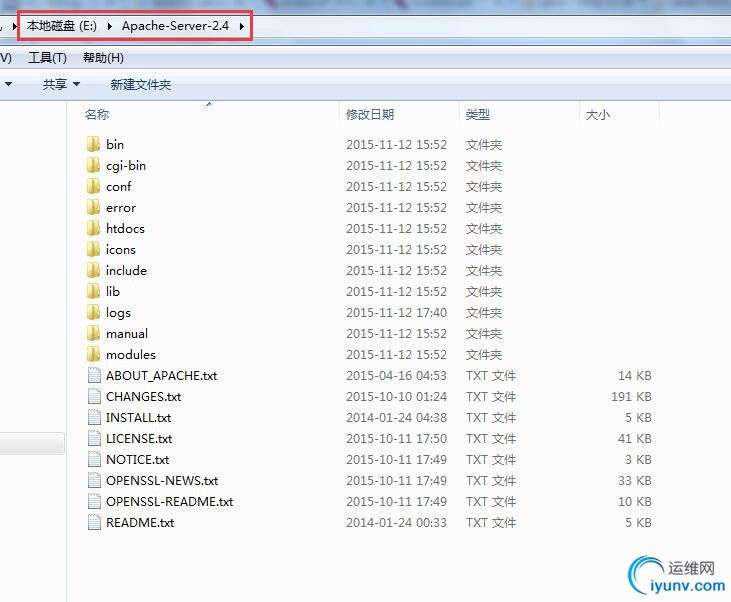Select the error folder icon
This screenshot has width=731, height=602.
pos(93,207)
